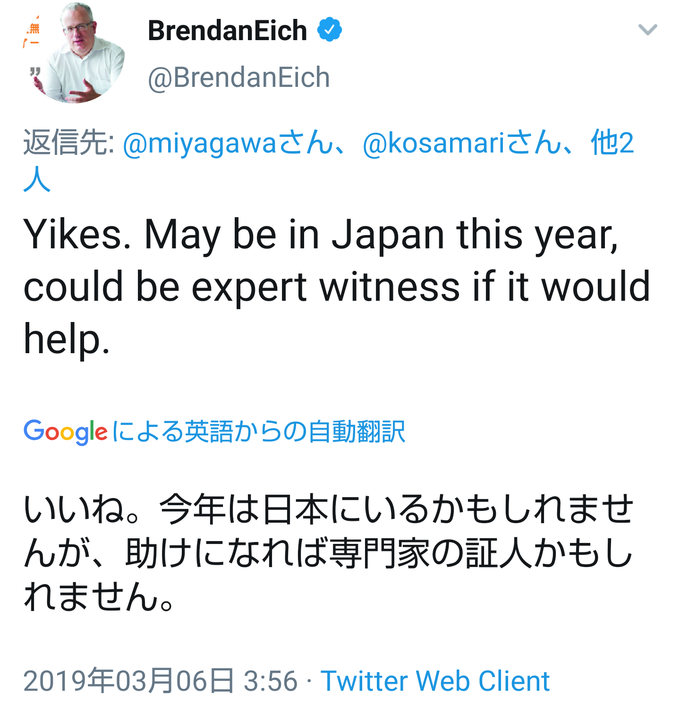Click the Japanese line starting いいね。今年は
Image resolution: width=680 pixels, height=712 pixels.
[x=328, y=509]
